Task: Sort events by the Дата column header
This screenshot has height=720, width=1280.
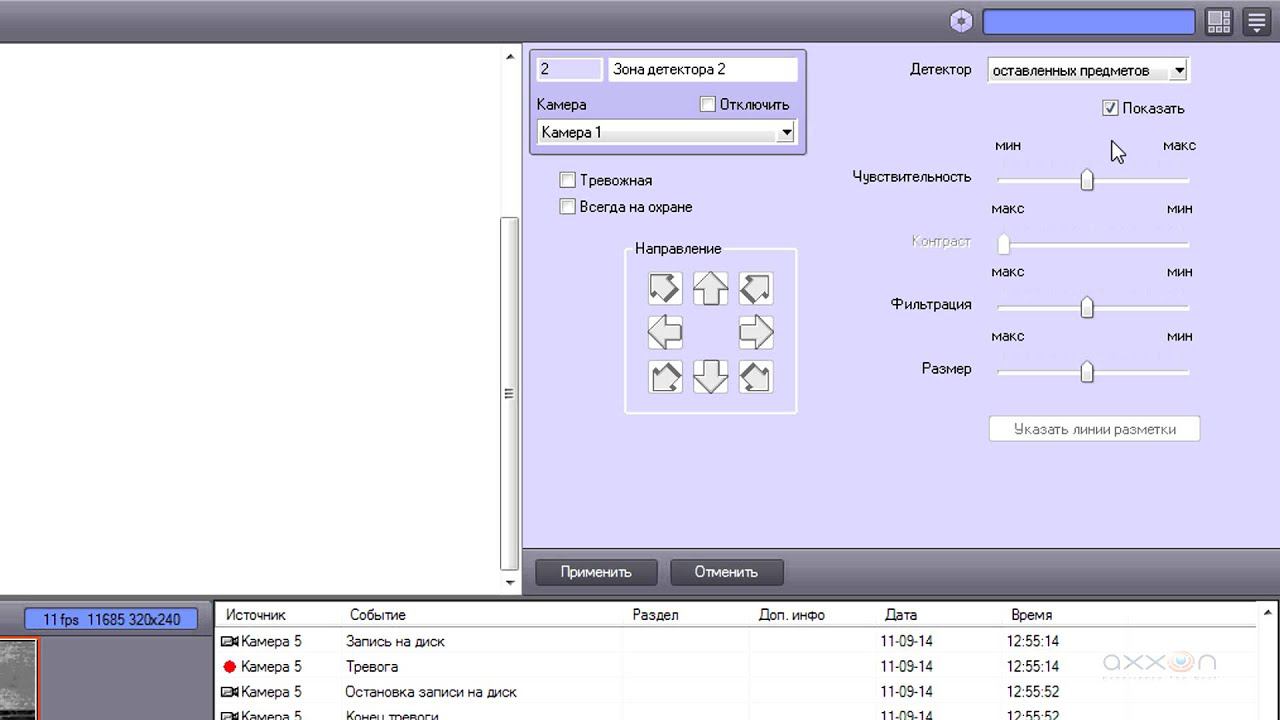Action: coord(901,615)
